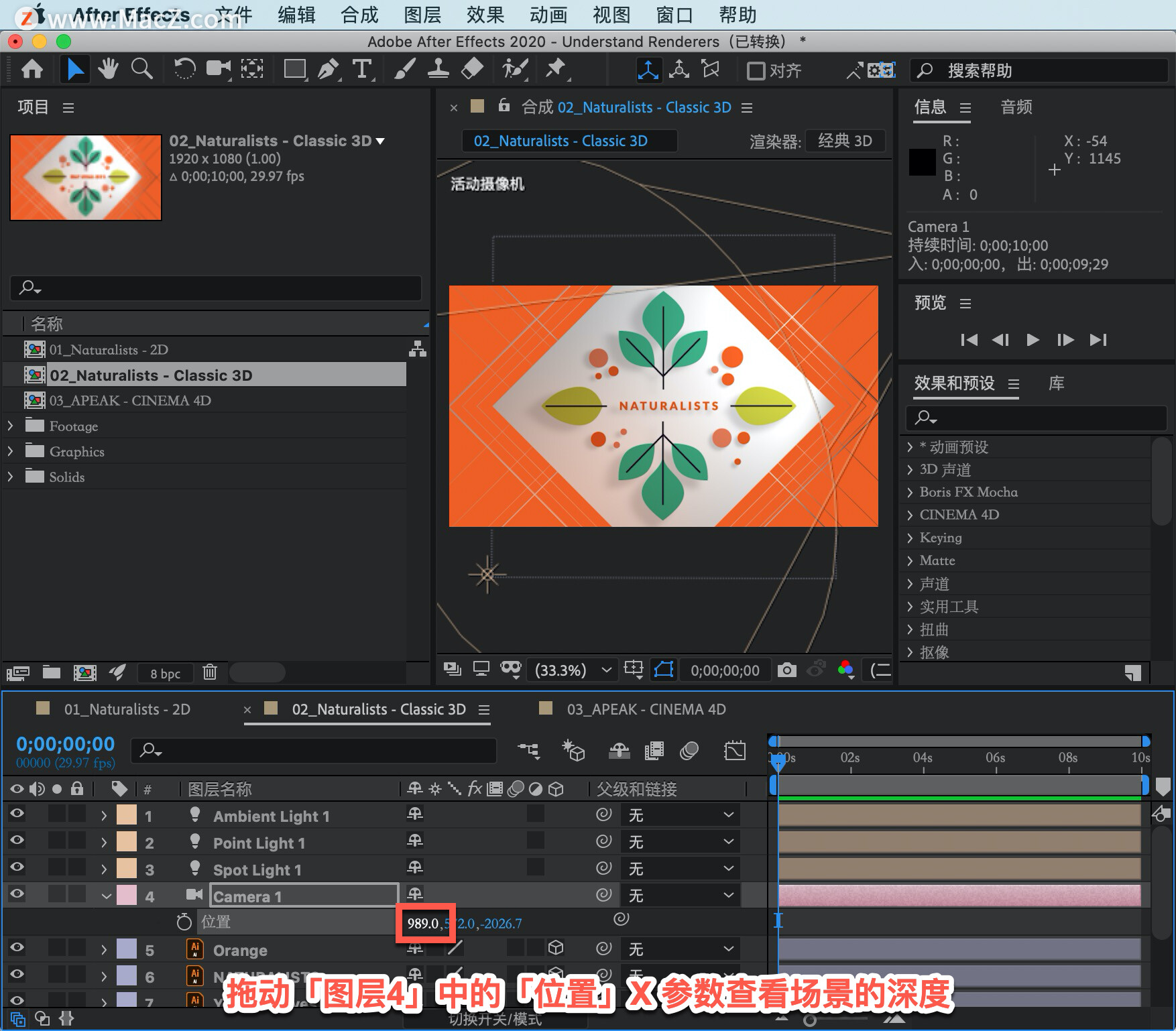The image size is (1176, 1031).
Task: Toggle the composition viewer lock icon
Action: [x=504, y=105]
